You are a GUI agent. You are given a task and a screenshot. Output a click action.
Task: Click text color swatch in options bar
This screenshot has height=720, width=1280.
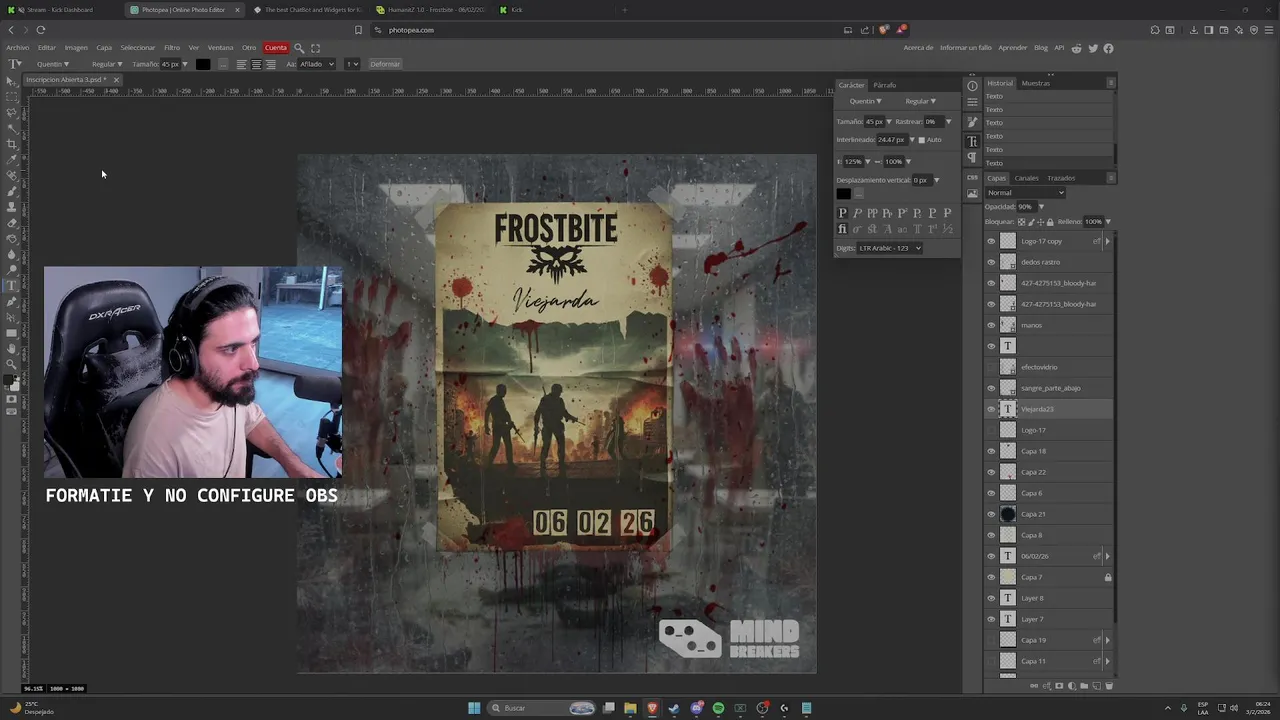[203, 64]
